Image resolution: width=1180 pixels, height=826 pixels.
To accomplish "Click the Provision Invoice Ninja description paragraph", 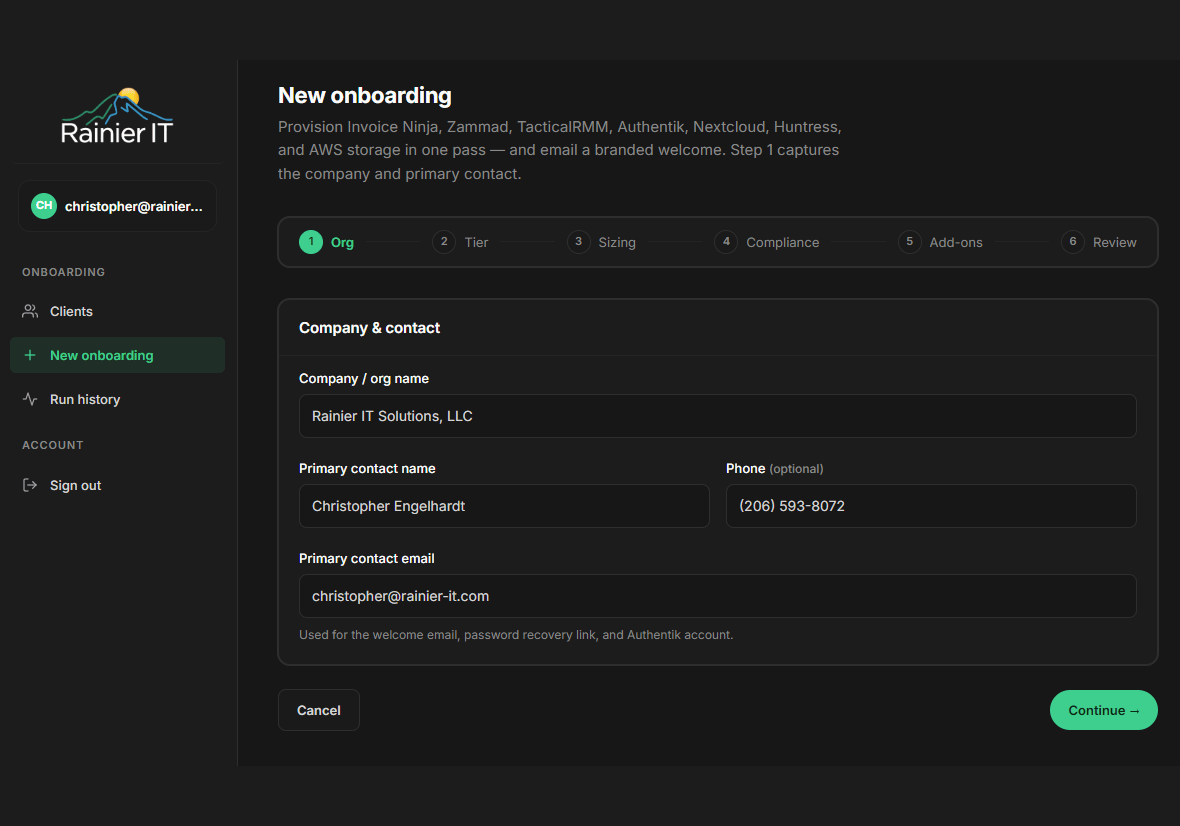I will pos(559,150).
